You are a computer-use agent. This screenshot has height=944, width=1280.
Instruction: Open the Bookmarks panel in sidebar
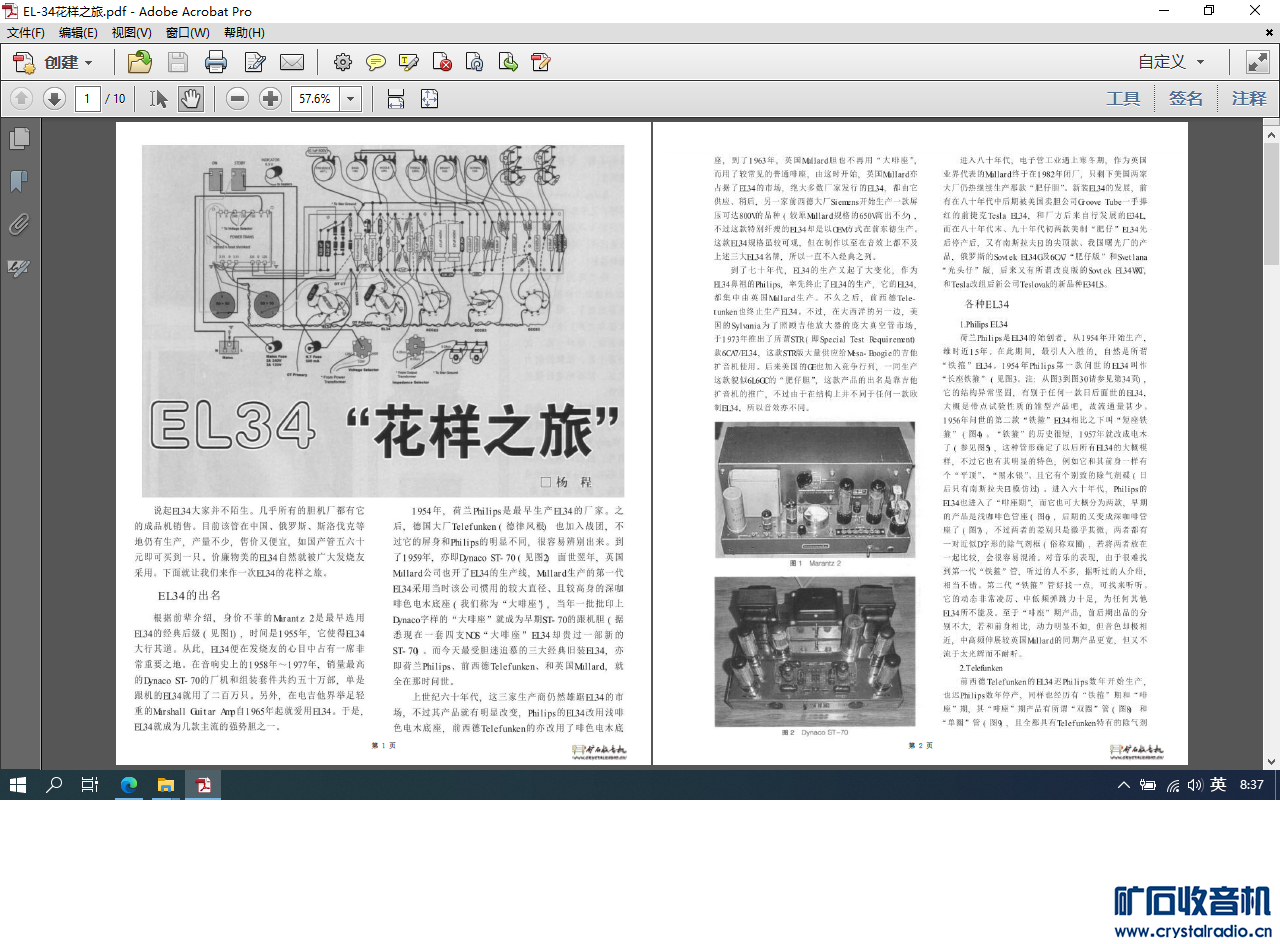coord(18,182)
